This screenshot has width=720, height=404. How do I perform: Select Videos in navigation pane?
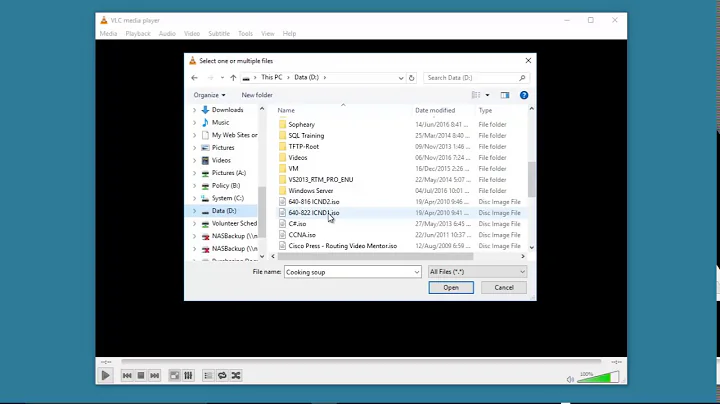coord(221,160)
